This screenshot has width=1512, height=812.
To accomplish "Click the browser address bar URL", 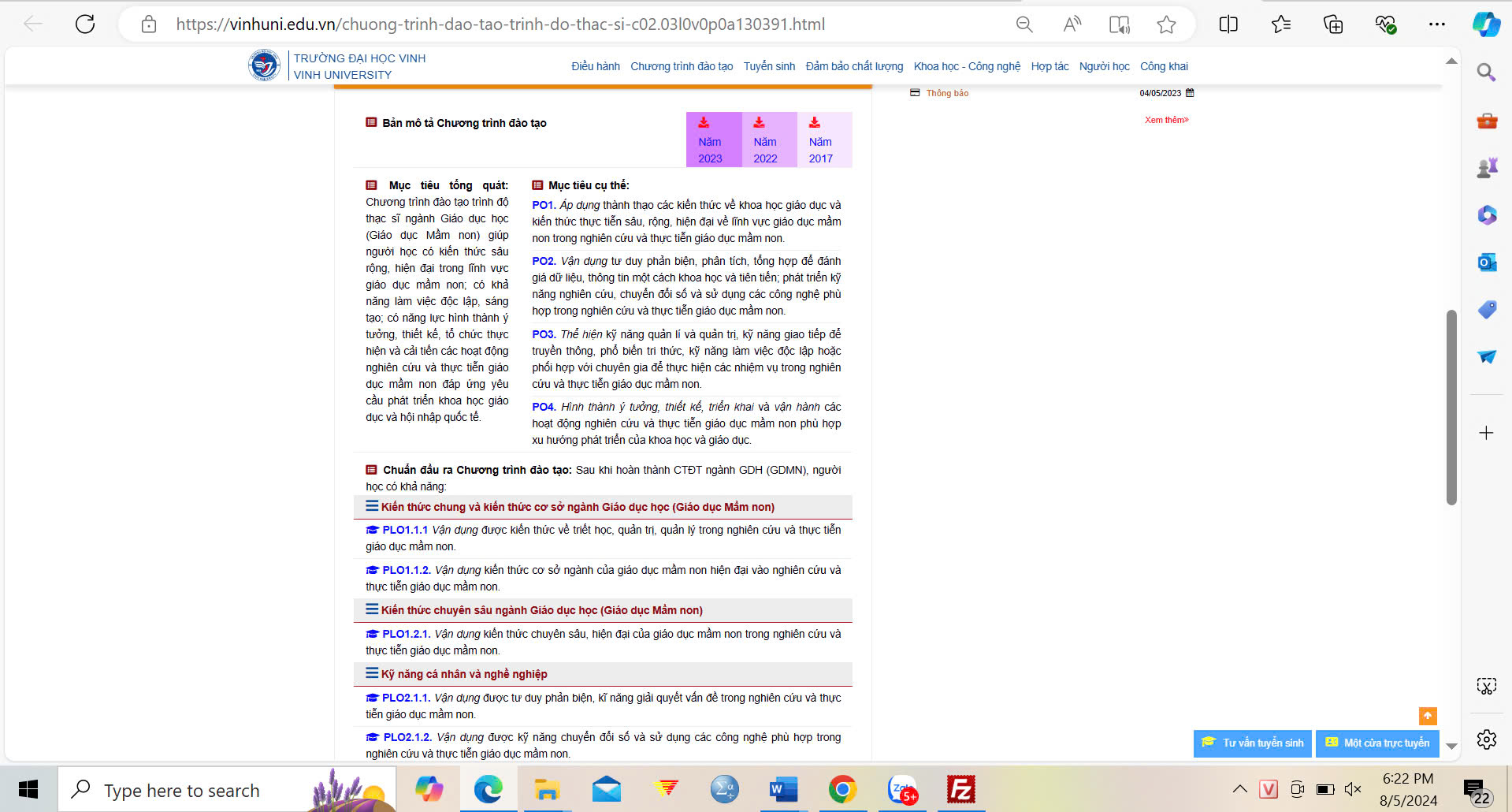I will coord(500,24).
